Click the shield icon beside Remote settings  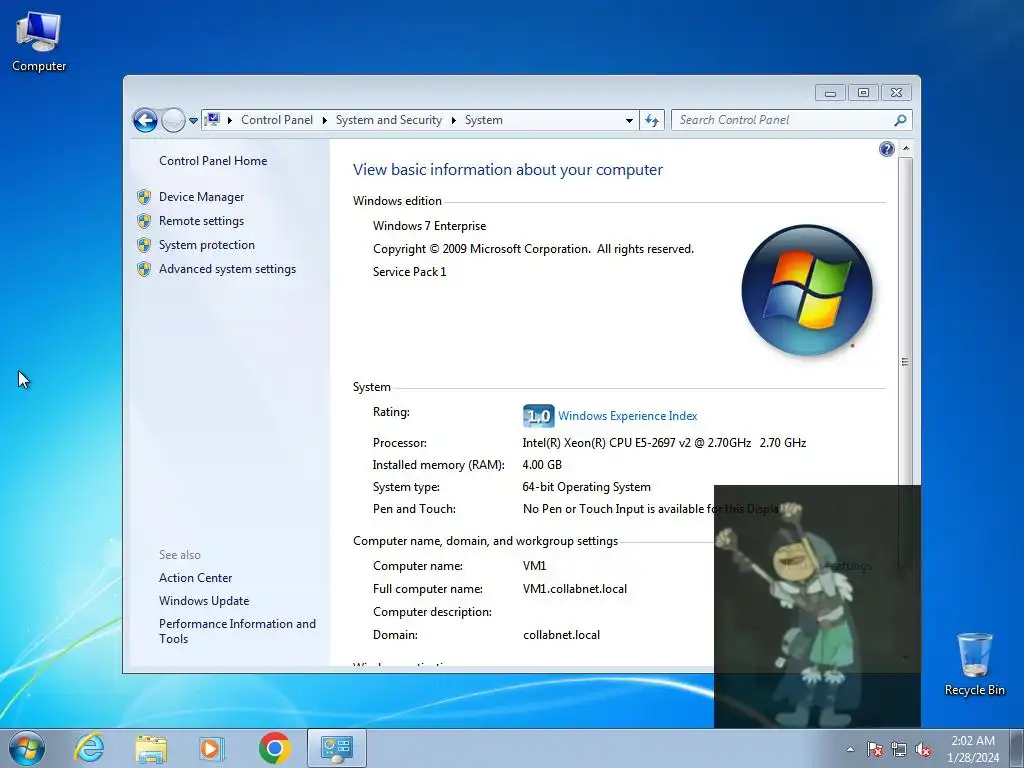tap(144, 221)
